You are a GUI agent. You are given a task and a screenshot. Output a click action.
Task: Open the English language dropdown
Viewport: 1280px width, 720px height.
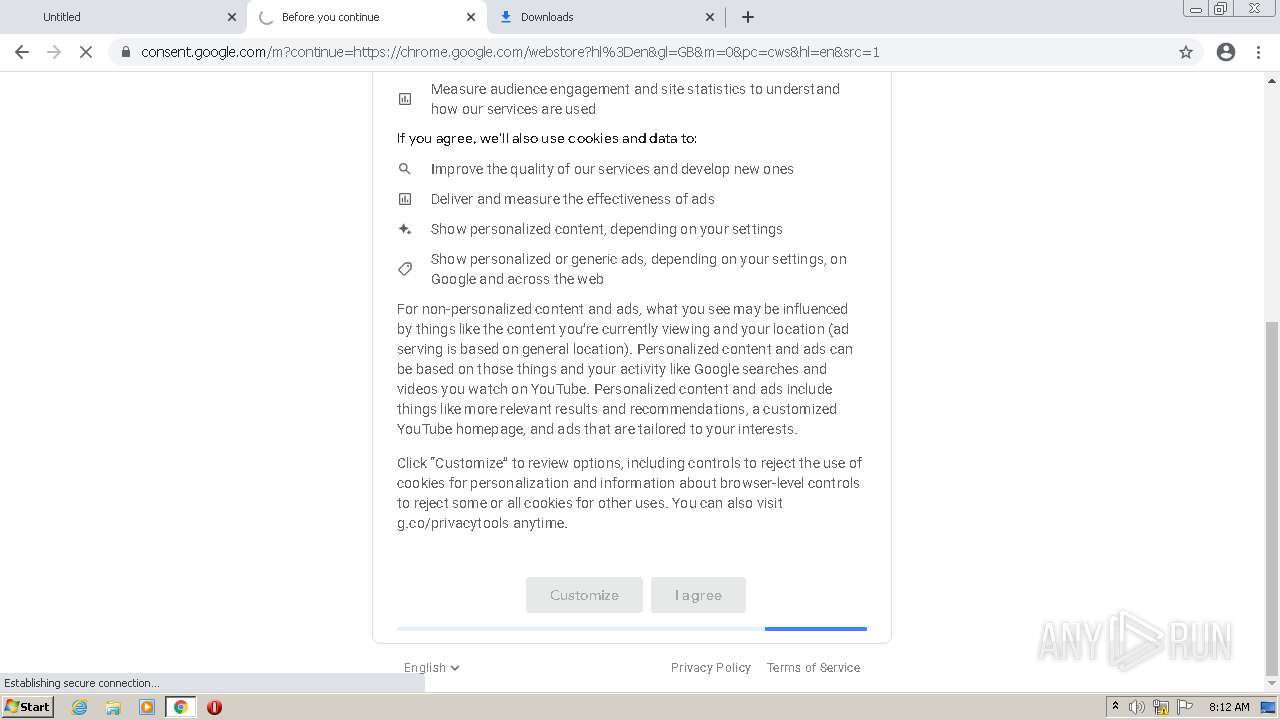pos(431,668)
